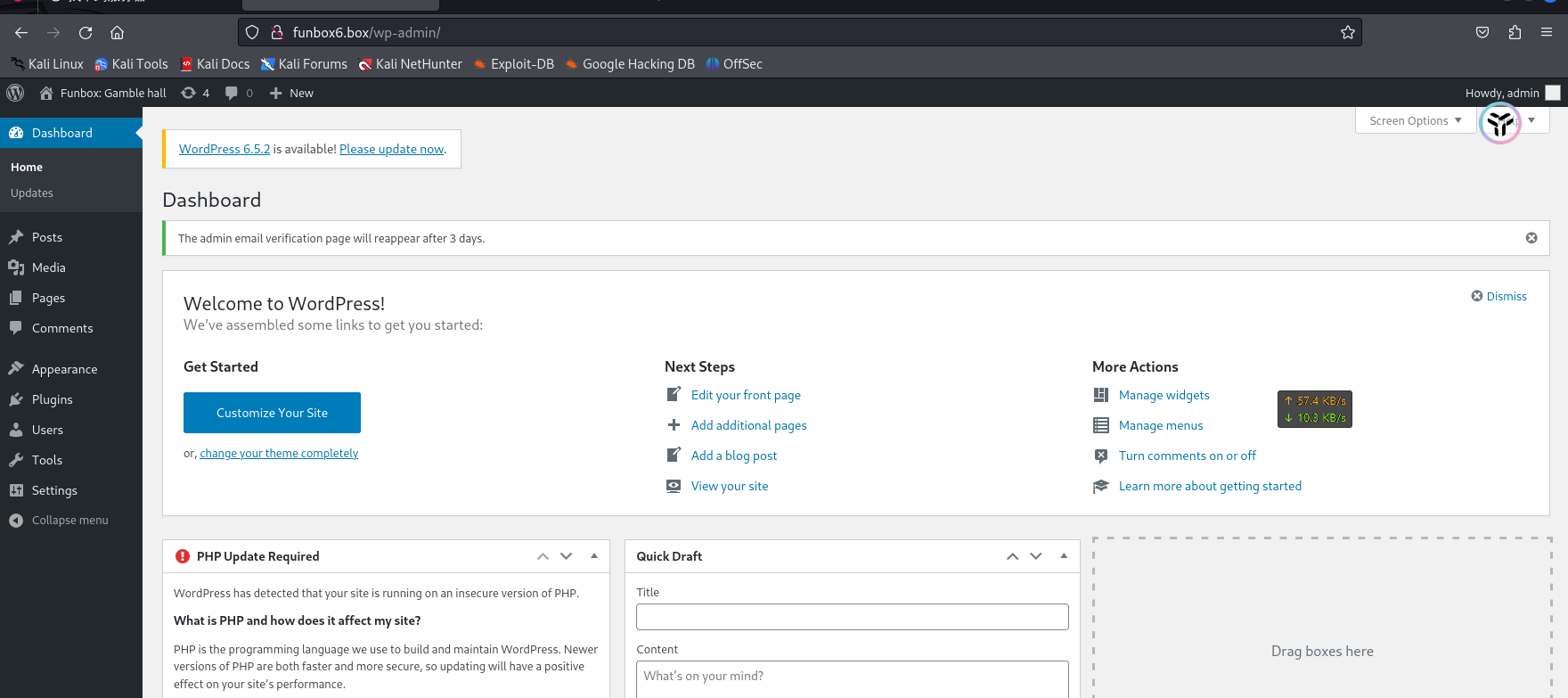The width and height of the screenshot is (1568, 698).
Task: Go to Updates submenu under Dashboard
Action: (32, 193)
